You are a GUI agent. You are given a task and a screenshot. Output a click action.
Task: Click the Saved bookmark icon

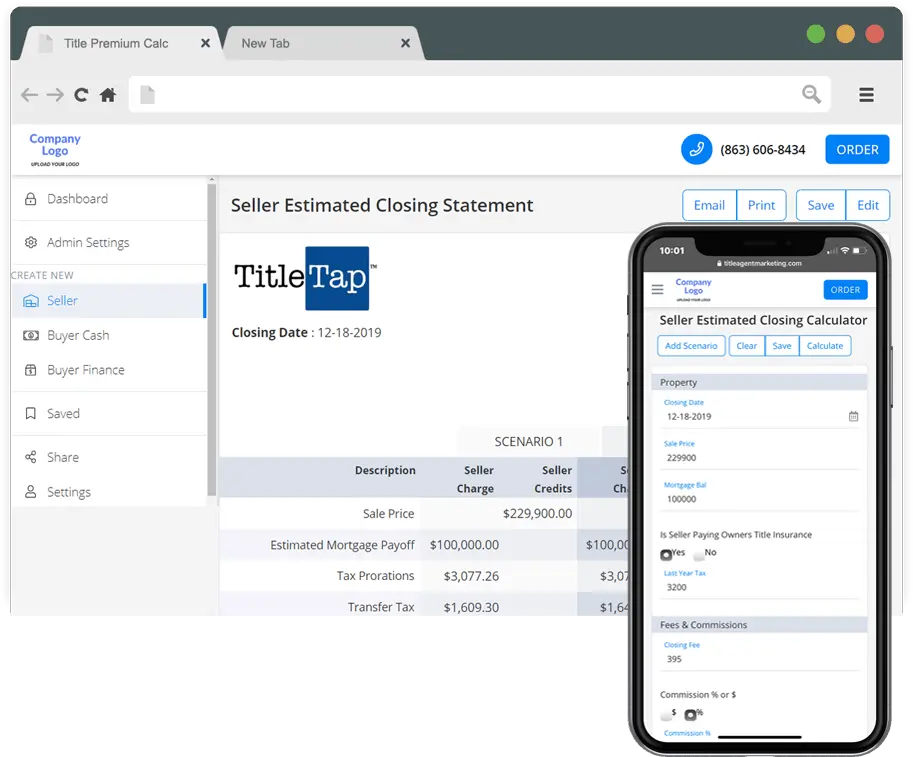click(x=31, y=413)
